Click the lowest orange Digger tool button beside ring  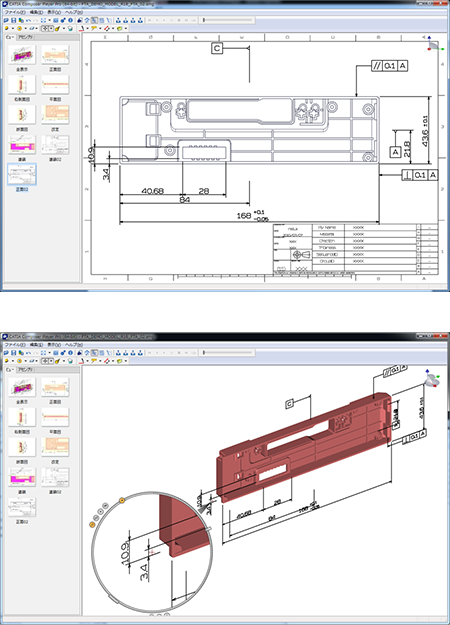pyautogui.click(x=92, y=525)
